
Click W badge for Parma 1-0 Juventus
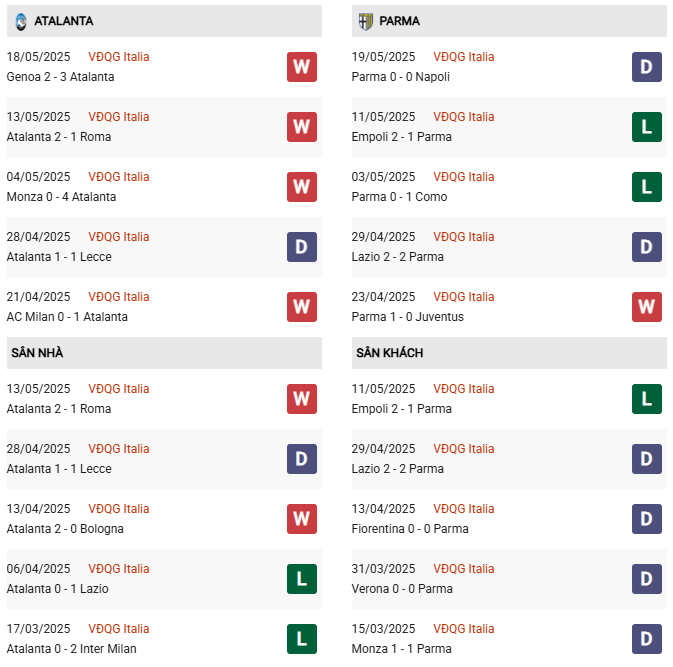[647, 307]
